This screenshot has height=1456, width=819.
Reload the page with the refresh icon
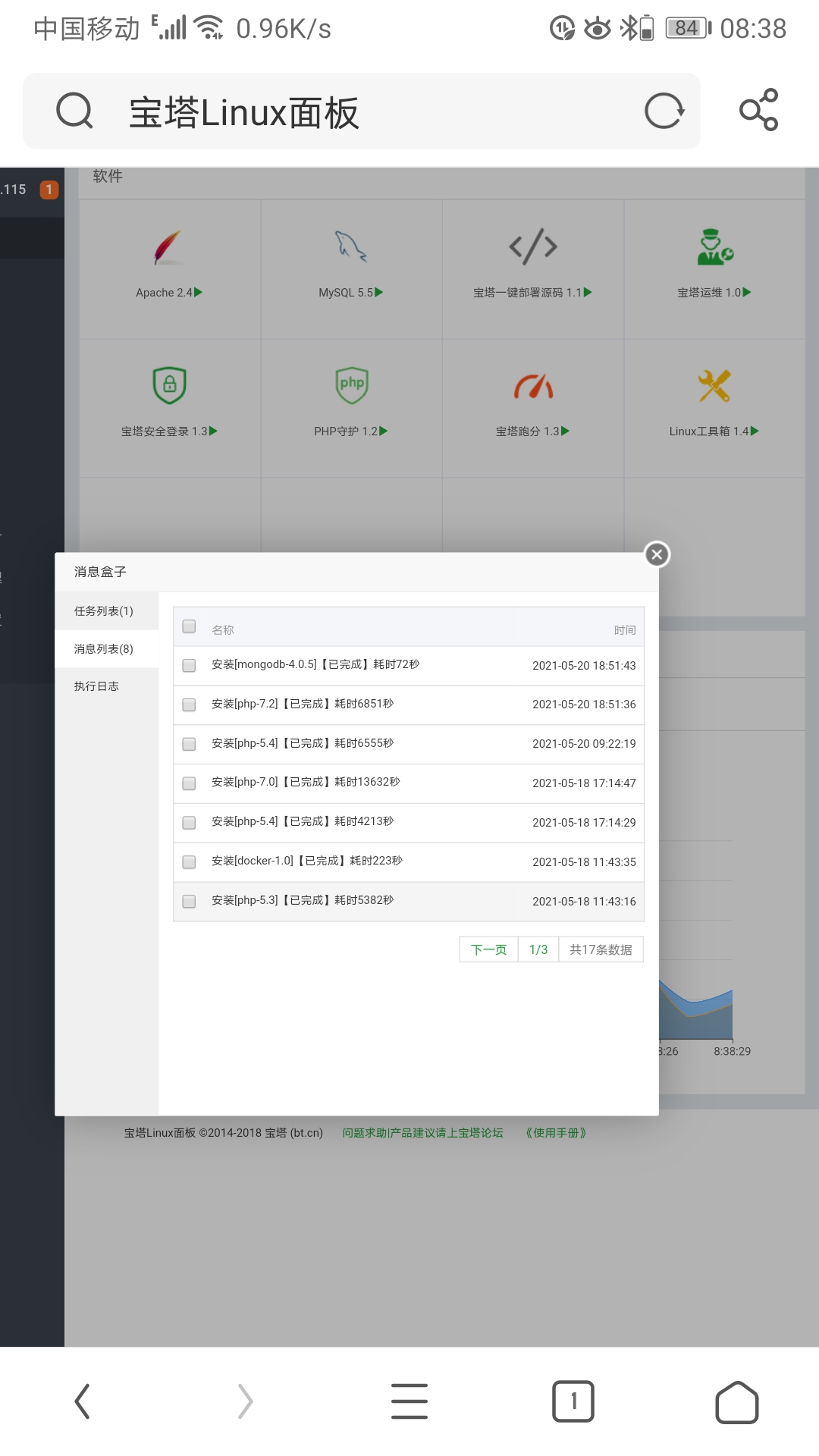664,111
